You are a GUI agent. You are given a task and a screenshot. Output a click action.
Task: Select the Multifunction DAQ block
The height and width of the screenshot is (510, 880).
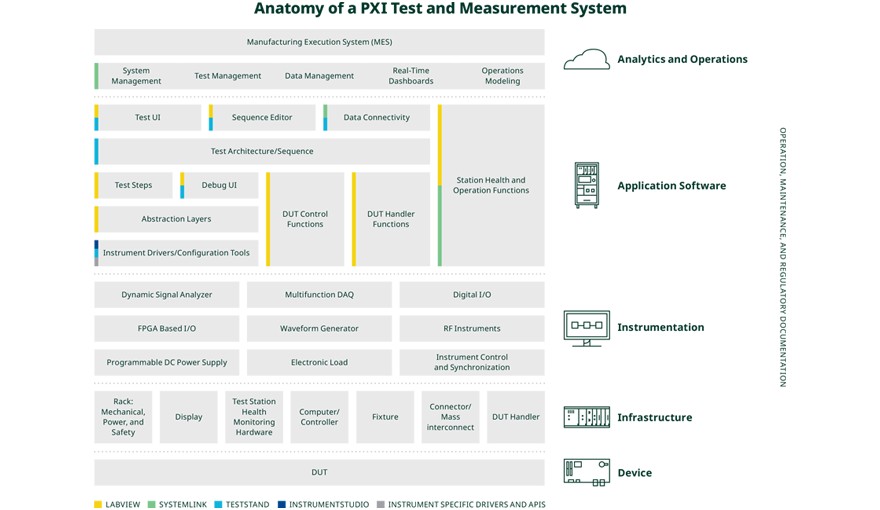point(319,295)
